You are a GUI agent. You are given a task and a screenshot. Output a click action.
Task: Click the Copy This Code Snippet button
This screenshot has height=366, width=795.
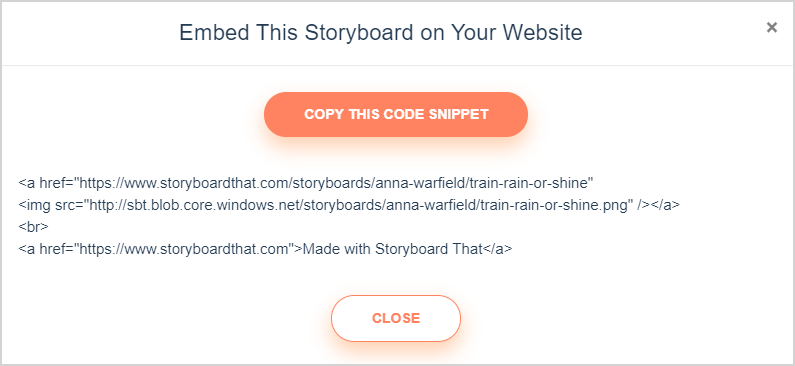(396, 114)
